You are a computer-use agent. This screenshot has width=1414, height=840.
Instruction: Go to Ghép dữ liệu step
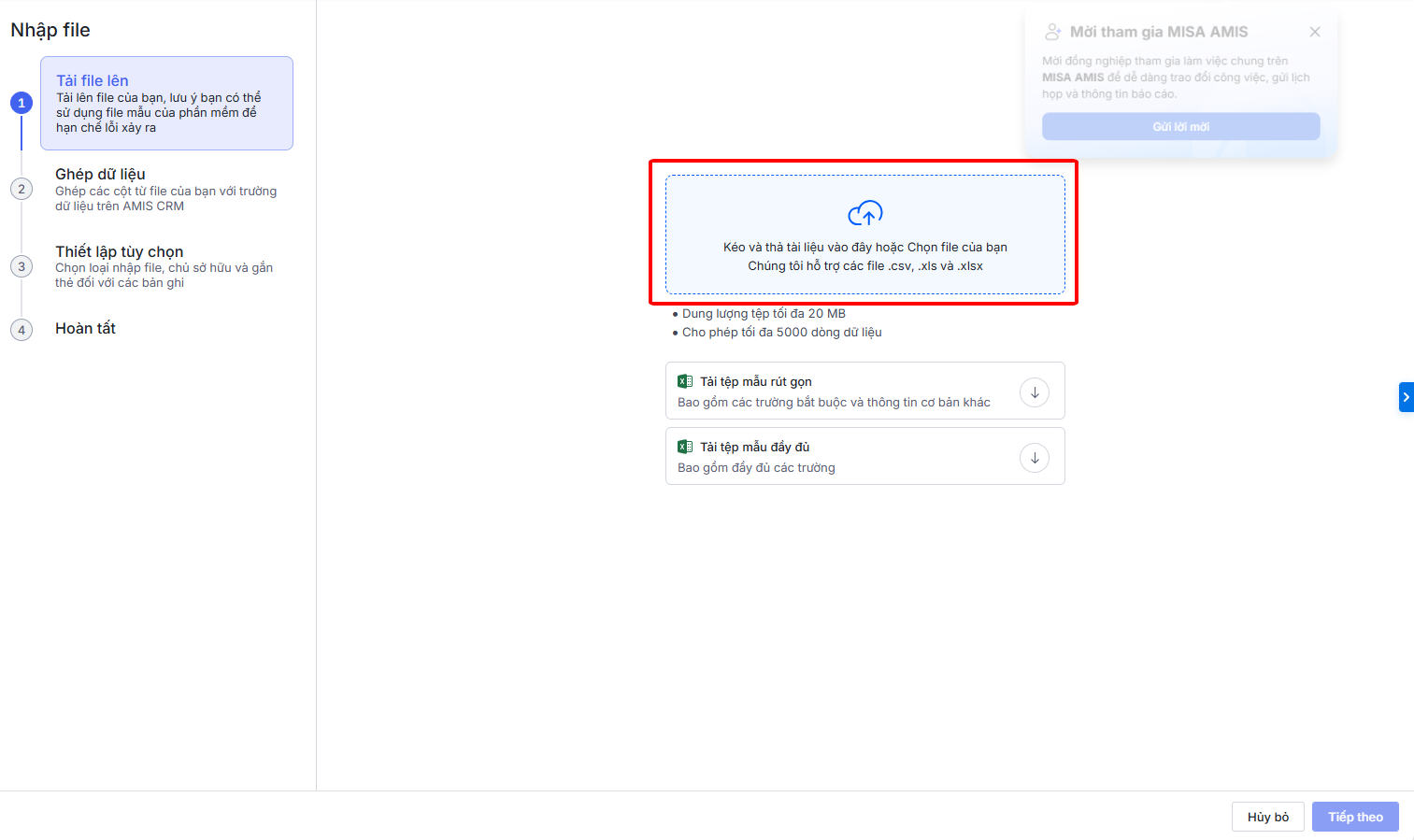tap(100, 175)
